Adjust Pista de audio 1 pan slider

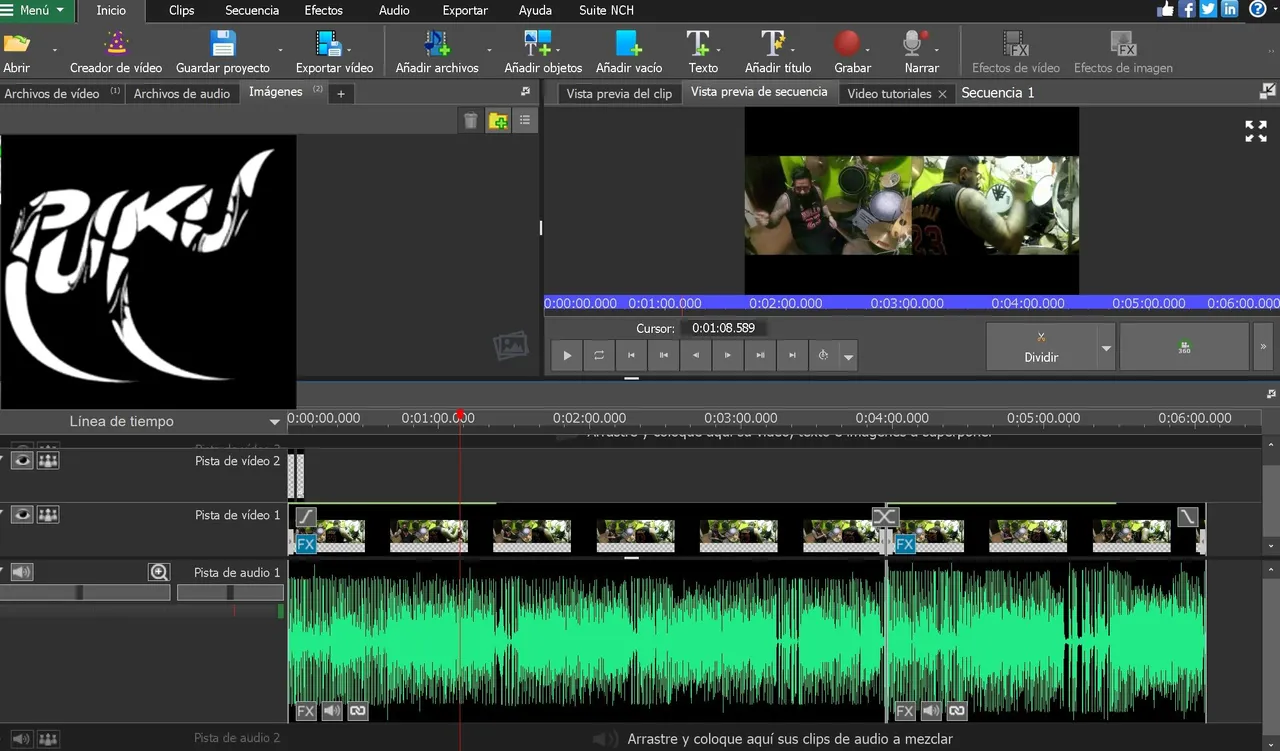click(x=230, y=592)
